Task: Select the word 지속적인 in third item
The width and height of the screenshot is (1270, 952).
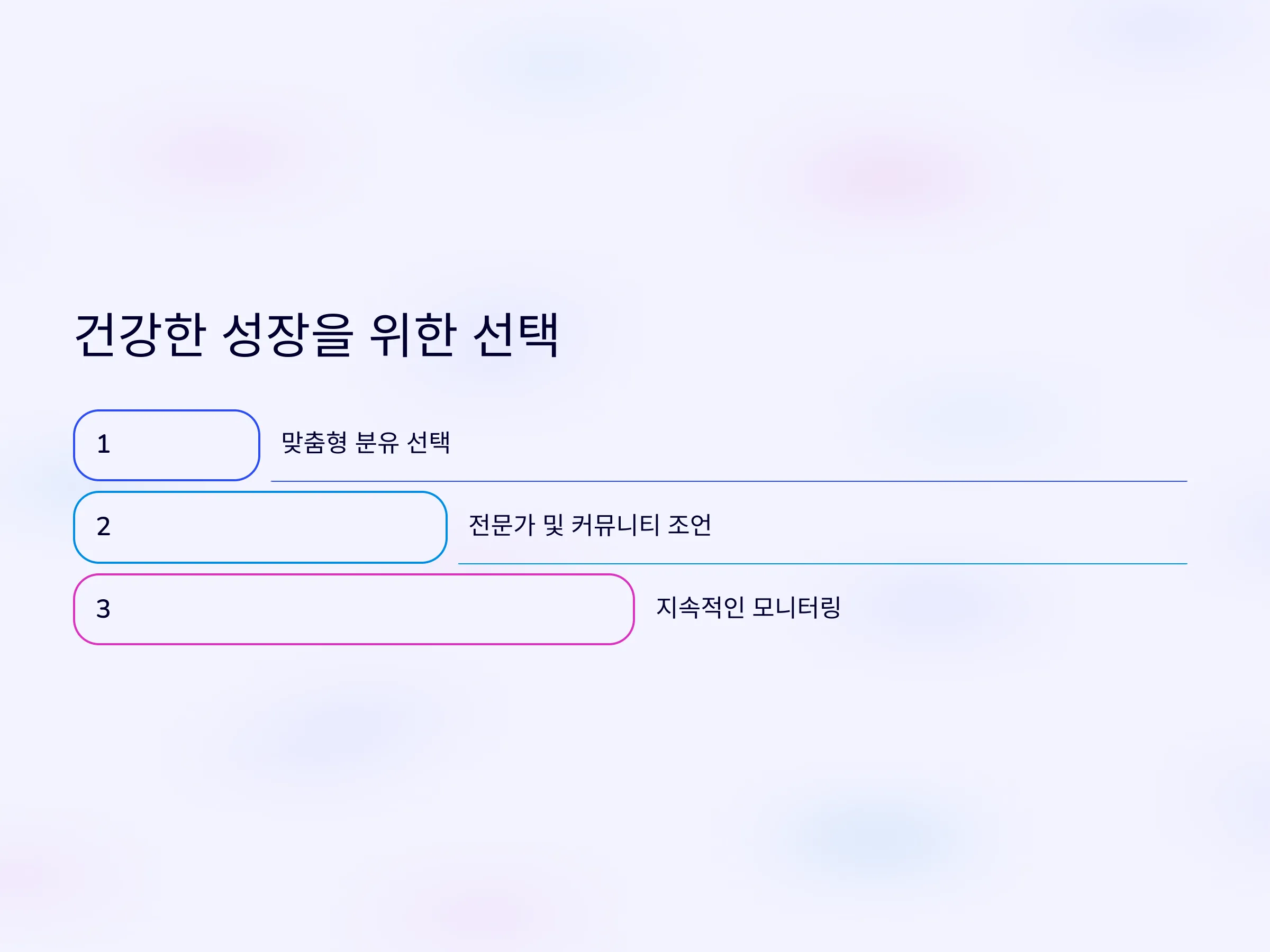Action: [x=701, y=607]
